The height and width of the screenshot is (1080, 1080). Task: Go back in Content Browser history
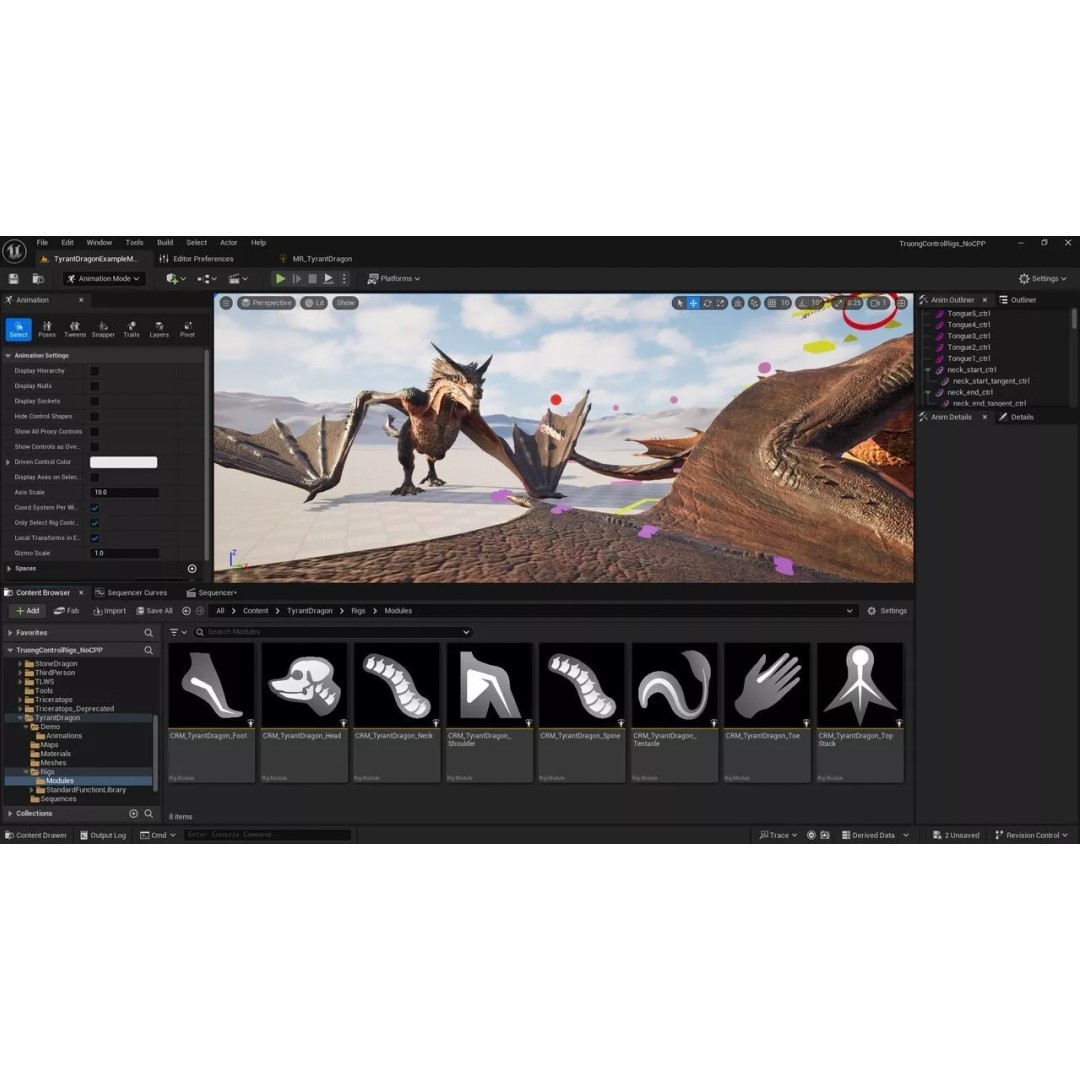point(186,611)
